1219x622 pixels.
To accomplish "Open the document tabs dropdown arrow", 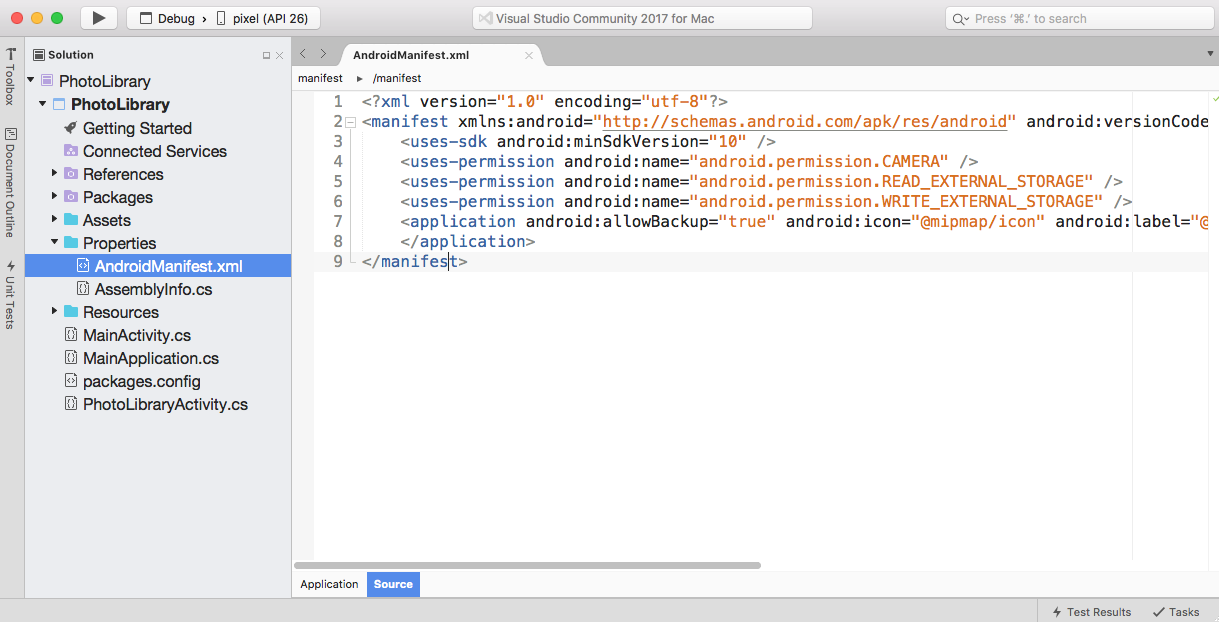I will coord(1209,54).
